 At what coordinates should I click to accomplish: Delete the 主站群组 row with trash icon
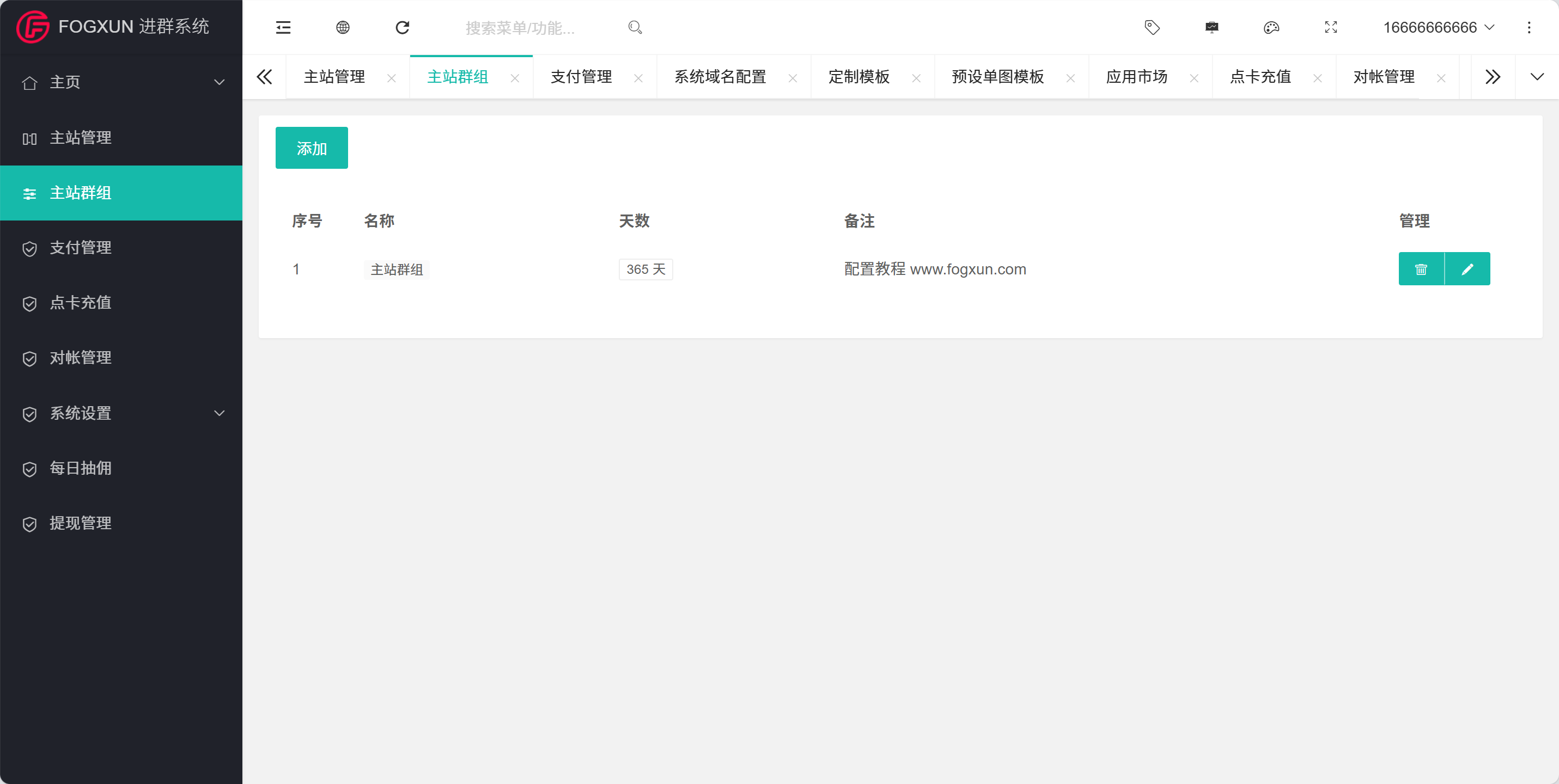point(1421,268)
